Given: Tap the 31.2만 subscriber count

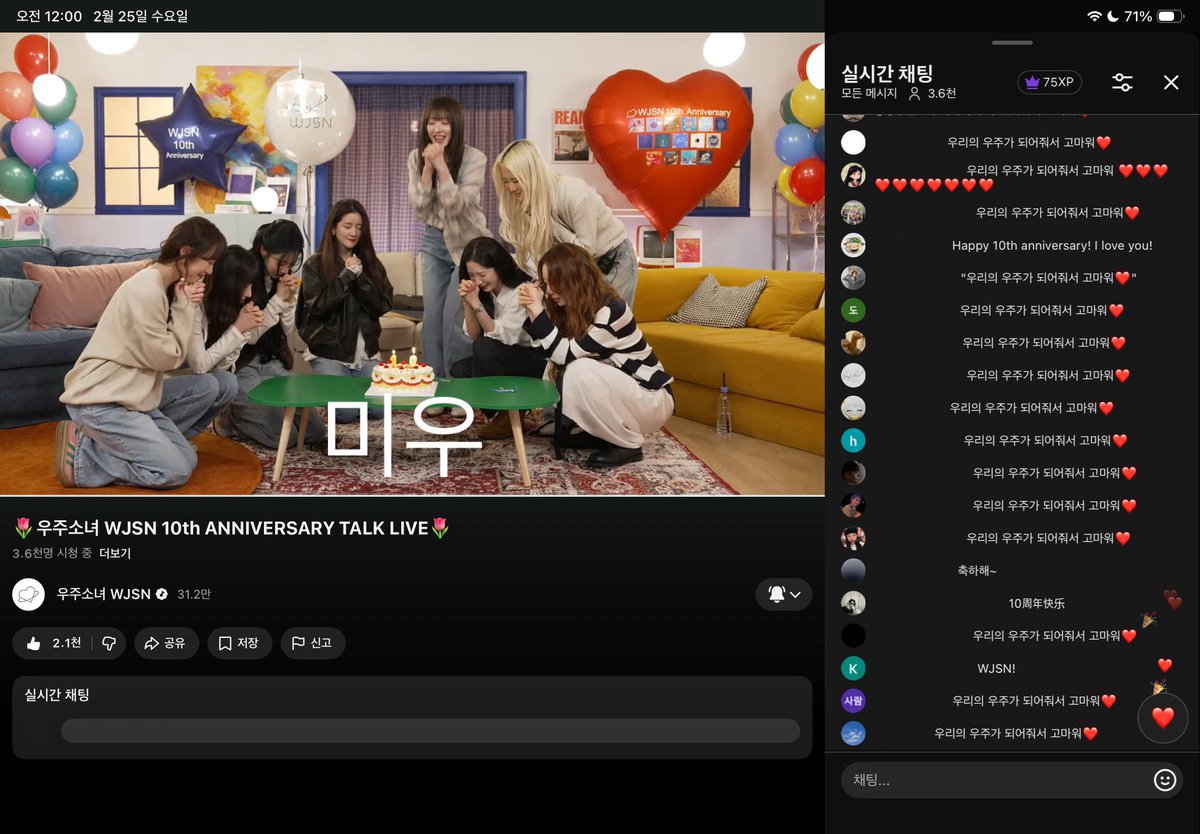Looking at the screenshot, I should tap(194, 594).
